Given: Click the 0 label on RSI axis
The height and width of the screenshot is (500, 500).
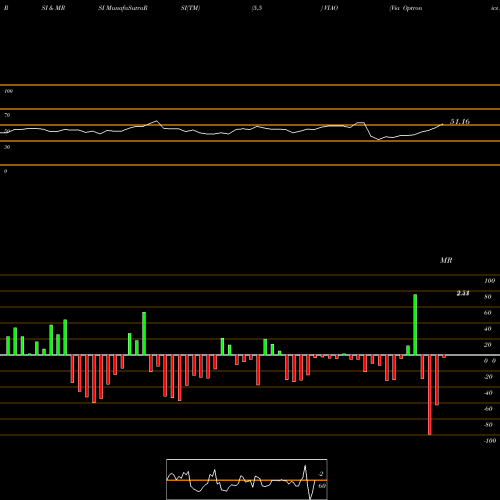Looking at the screenshot, I should click(x=5, y=171).
